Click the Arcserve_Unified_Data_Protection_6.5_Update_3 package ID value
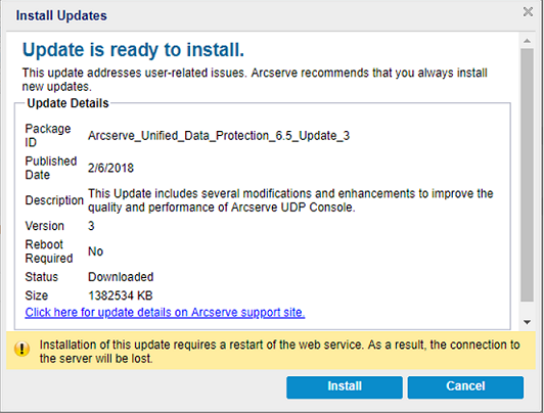Screen dimensions: 544x413 pyautogui.click(x=219, y=136)
